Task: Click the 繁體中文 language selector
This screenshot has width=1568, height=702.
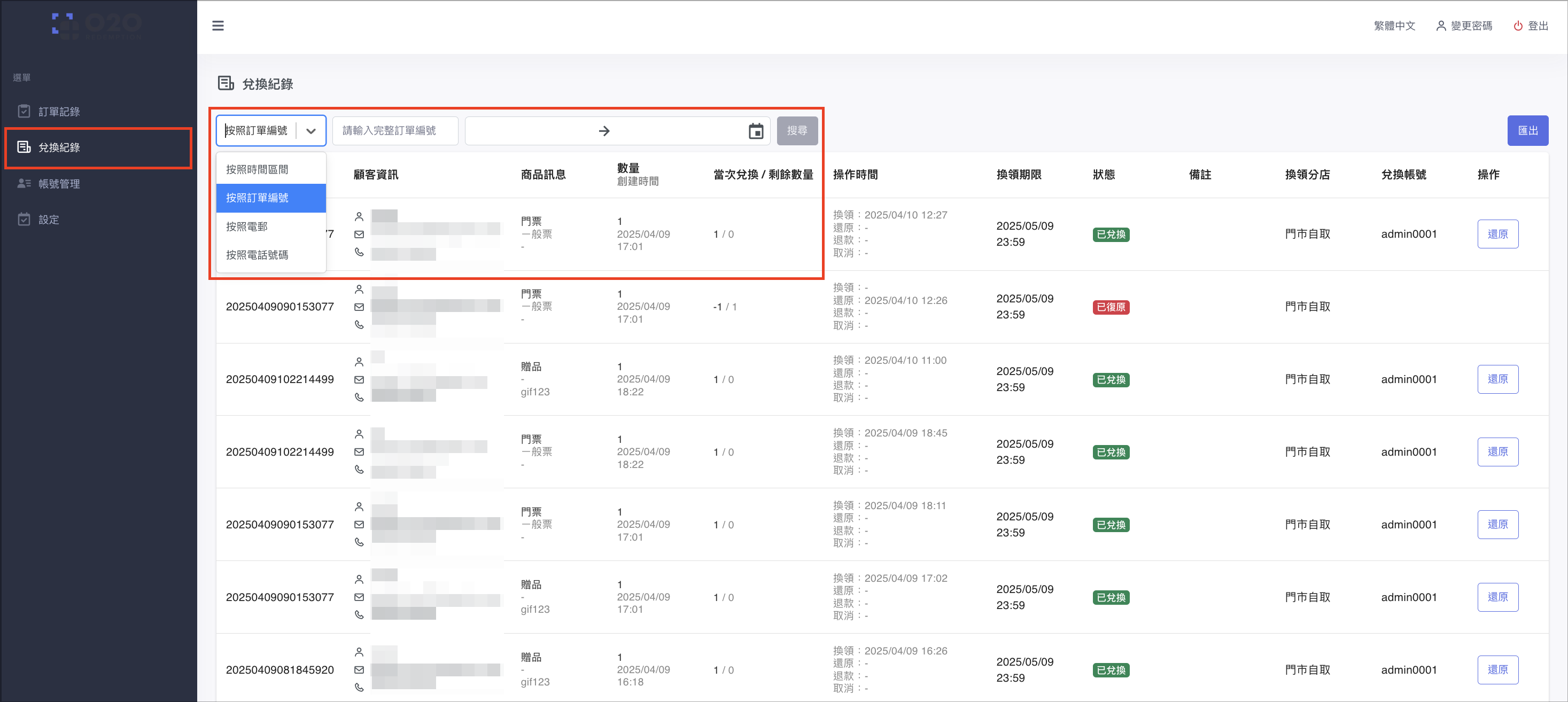Action: coord(1394,26)
